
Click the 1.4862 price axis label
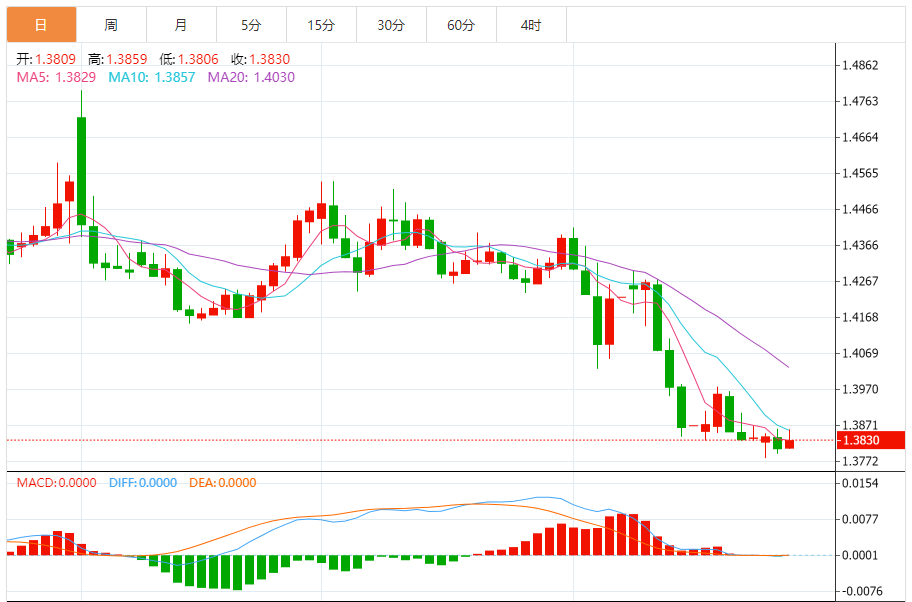point(860,65)
